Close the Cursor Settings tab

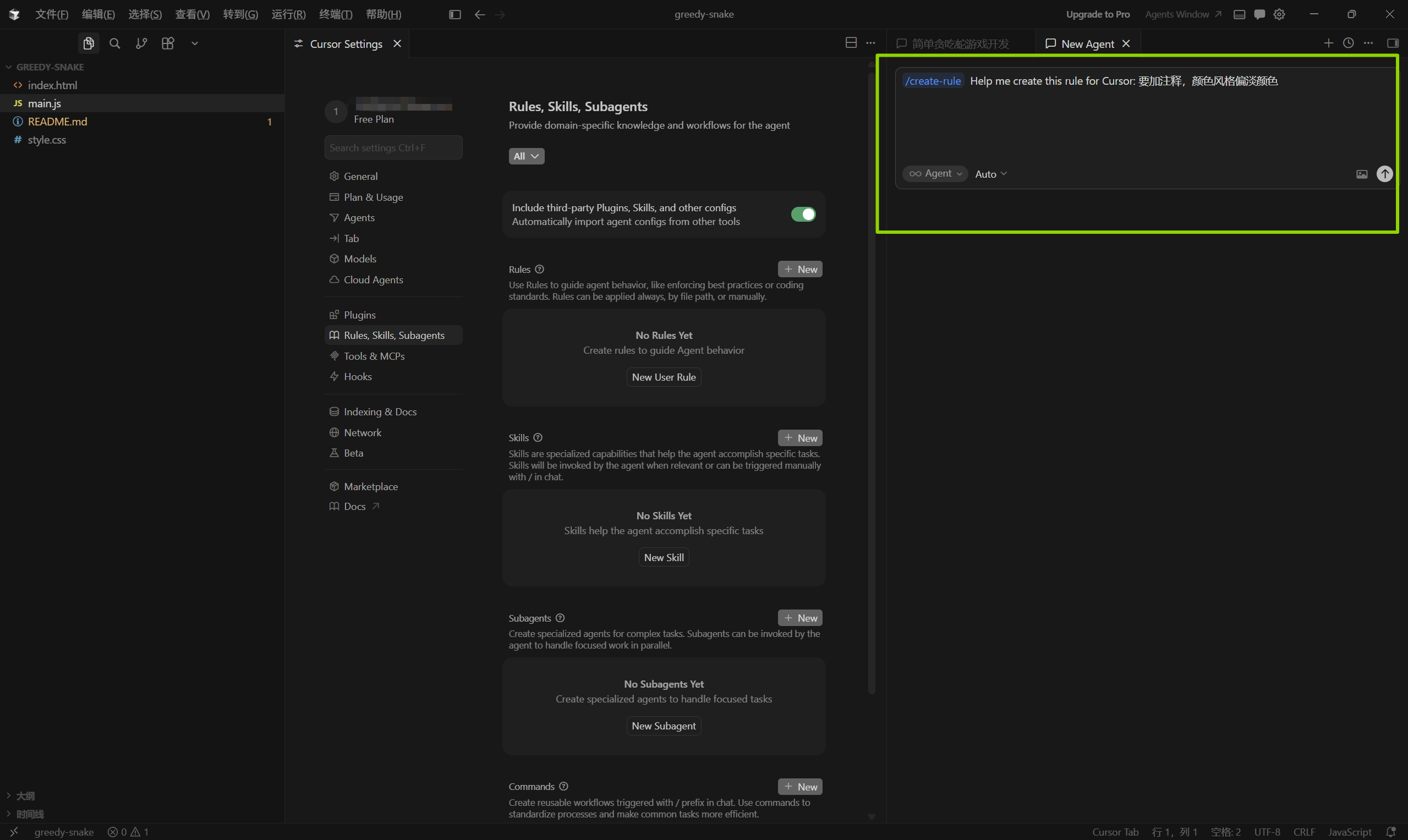click(x=397, y=43)
